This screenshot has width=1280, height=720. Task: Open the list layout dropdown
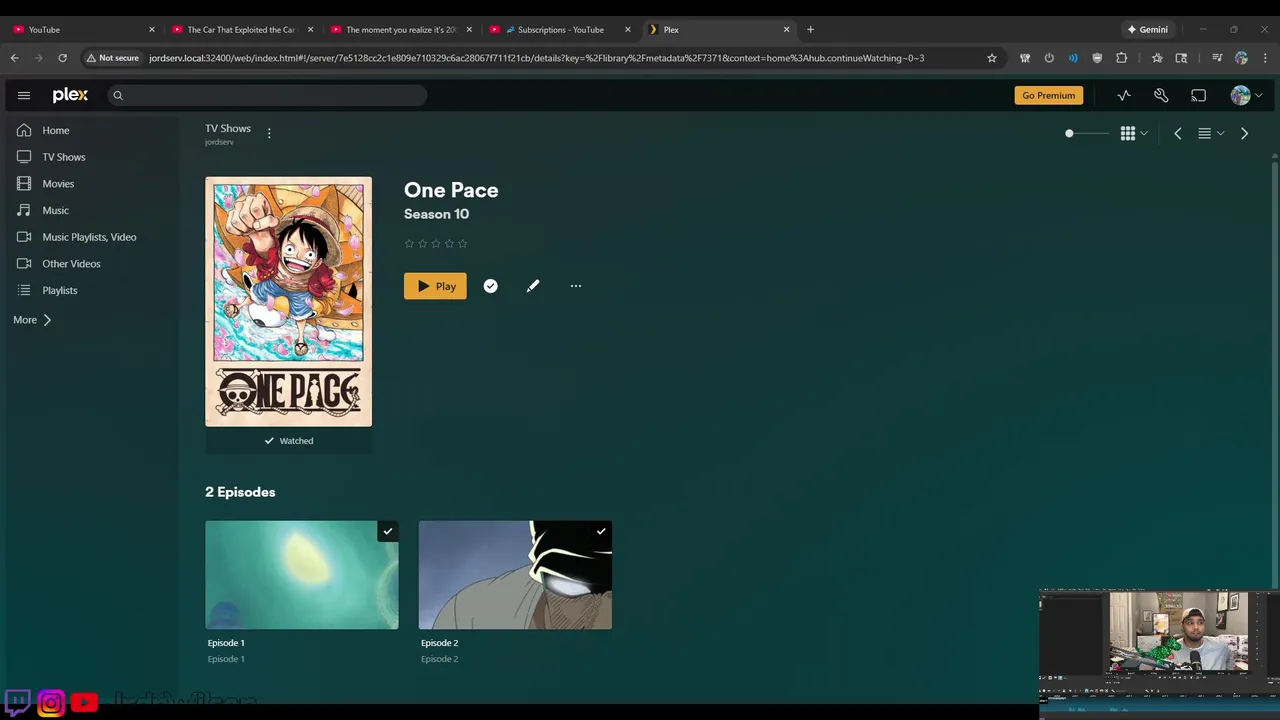click(x=1211, y=133)
